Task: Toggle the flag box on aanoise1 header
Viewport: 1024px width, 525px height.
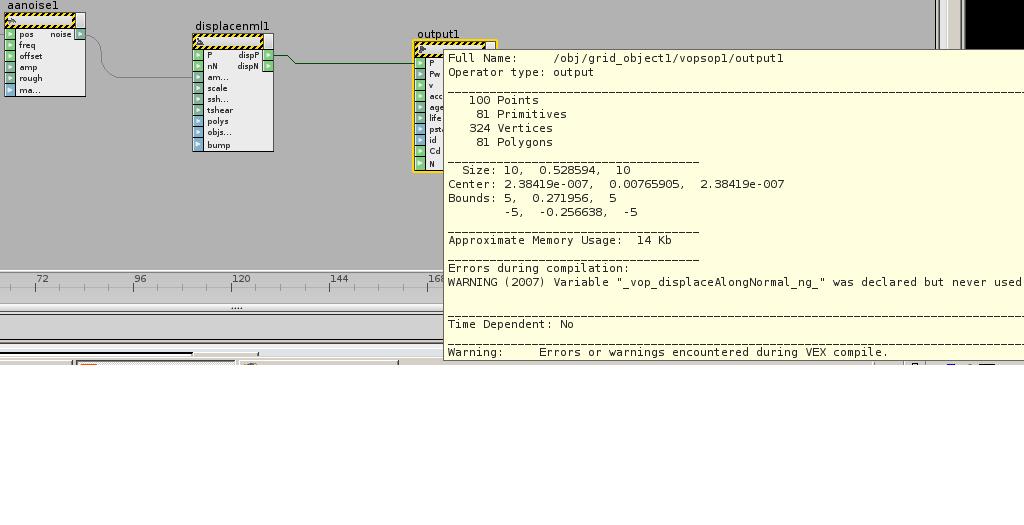Action: [x=80, y=20]
